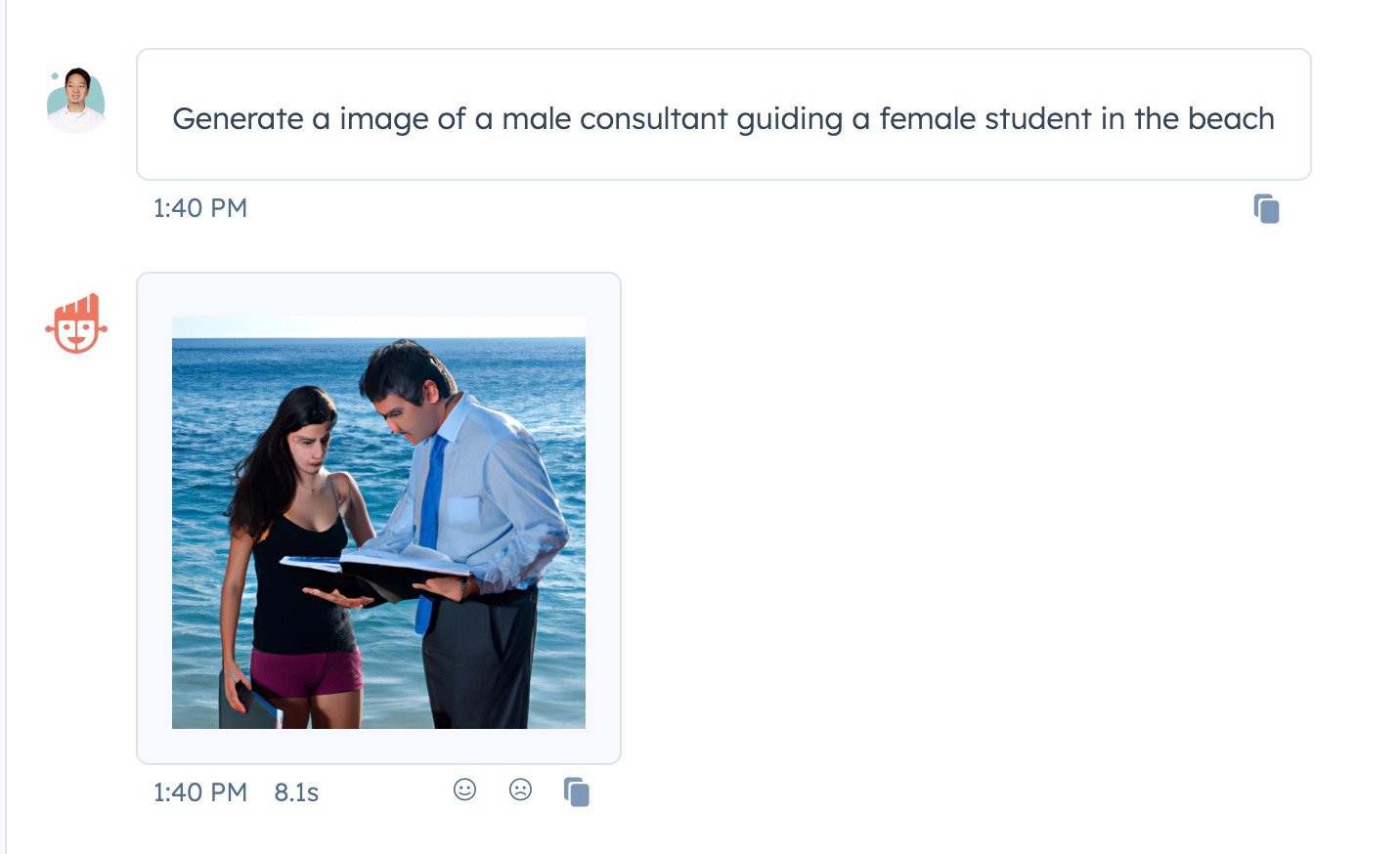Click the word "beach" in the prompt

1231,119
